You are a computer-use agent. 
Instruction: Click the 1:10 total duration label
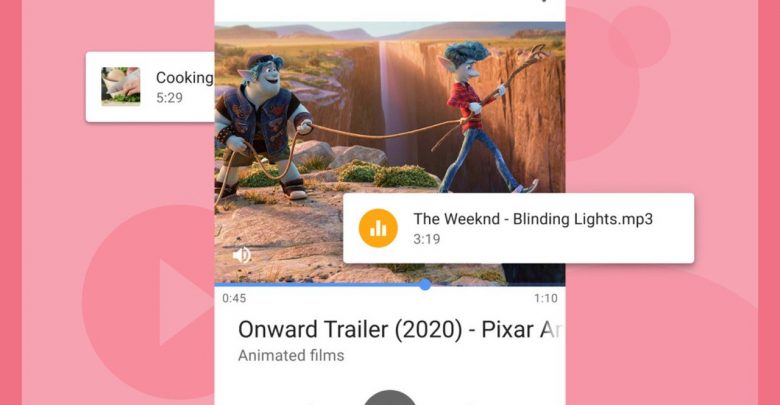pos(546,299)
